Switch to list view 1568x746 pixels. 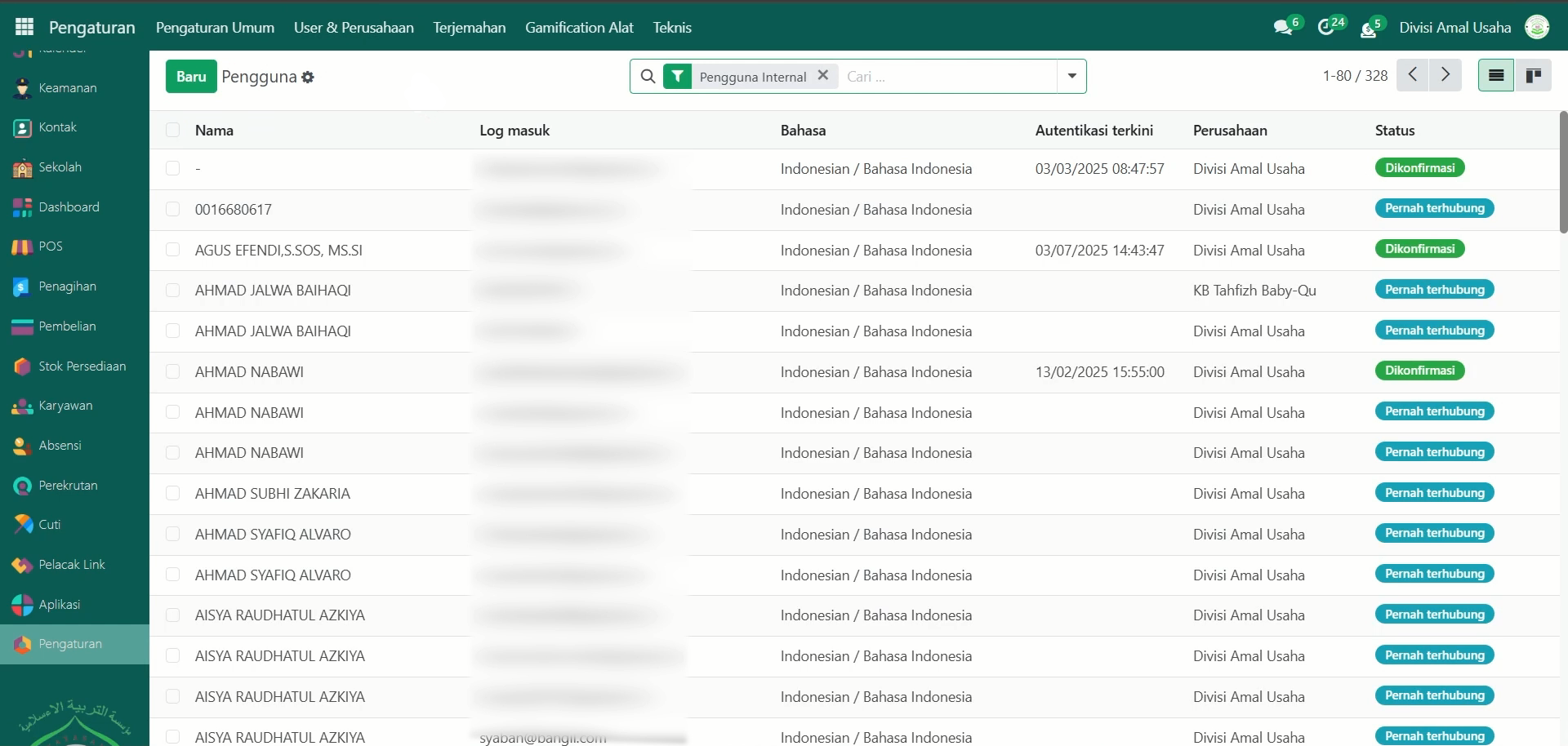(1496, 76)
